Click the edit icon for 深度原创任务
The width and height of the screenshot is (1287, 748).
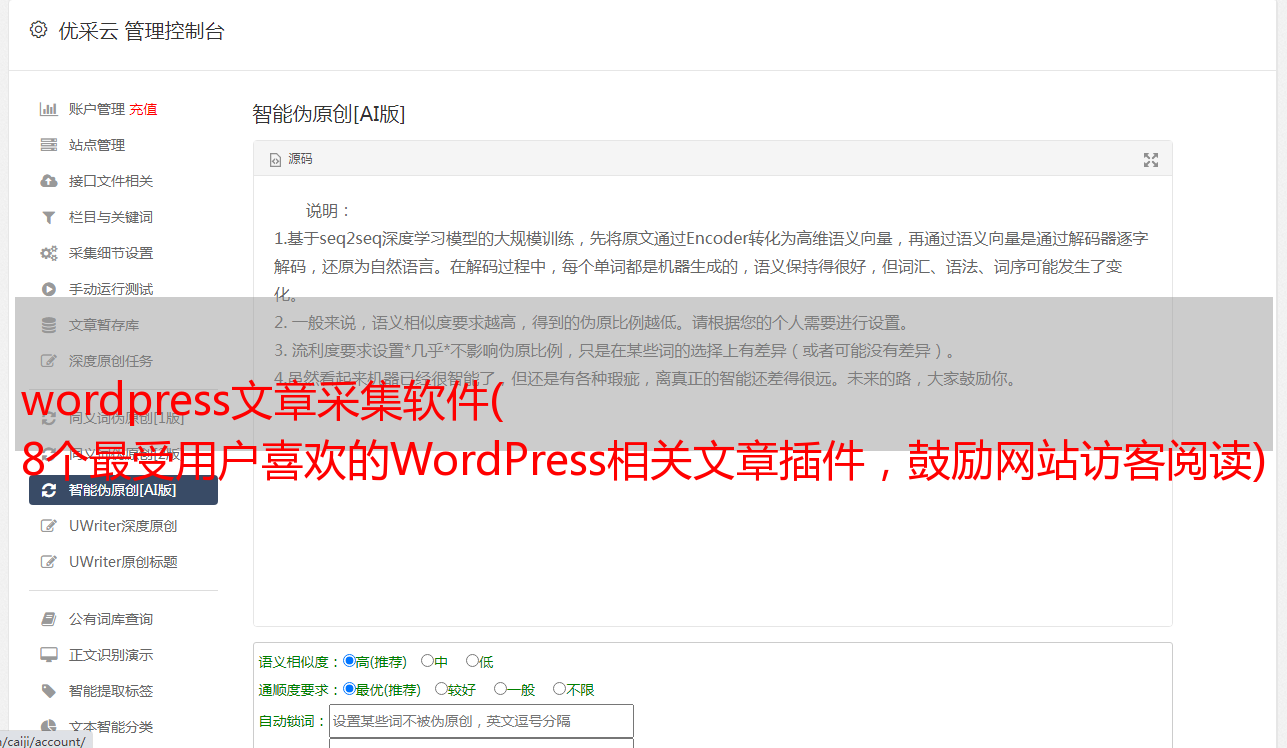[48, 361]
